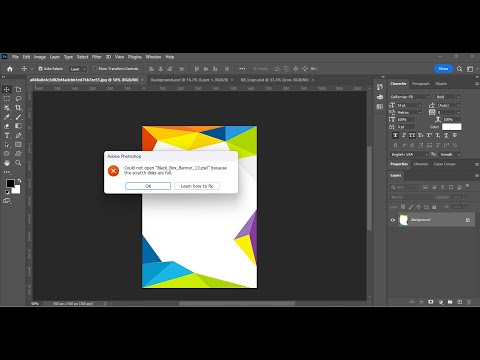Toggle Faux Bold in the Character panel
Image resolution: width=480 pixels, height=360 pixels.
[x=395, y=135]
